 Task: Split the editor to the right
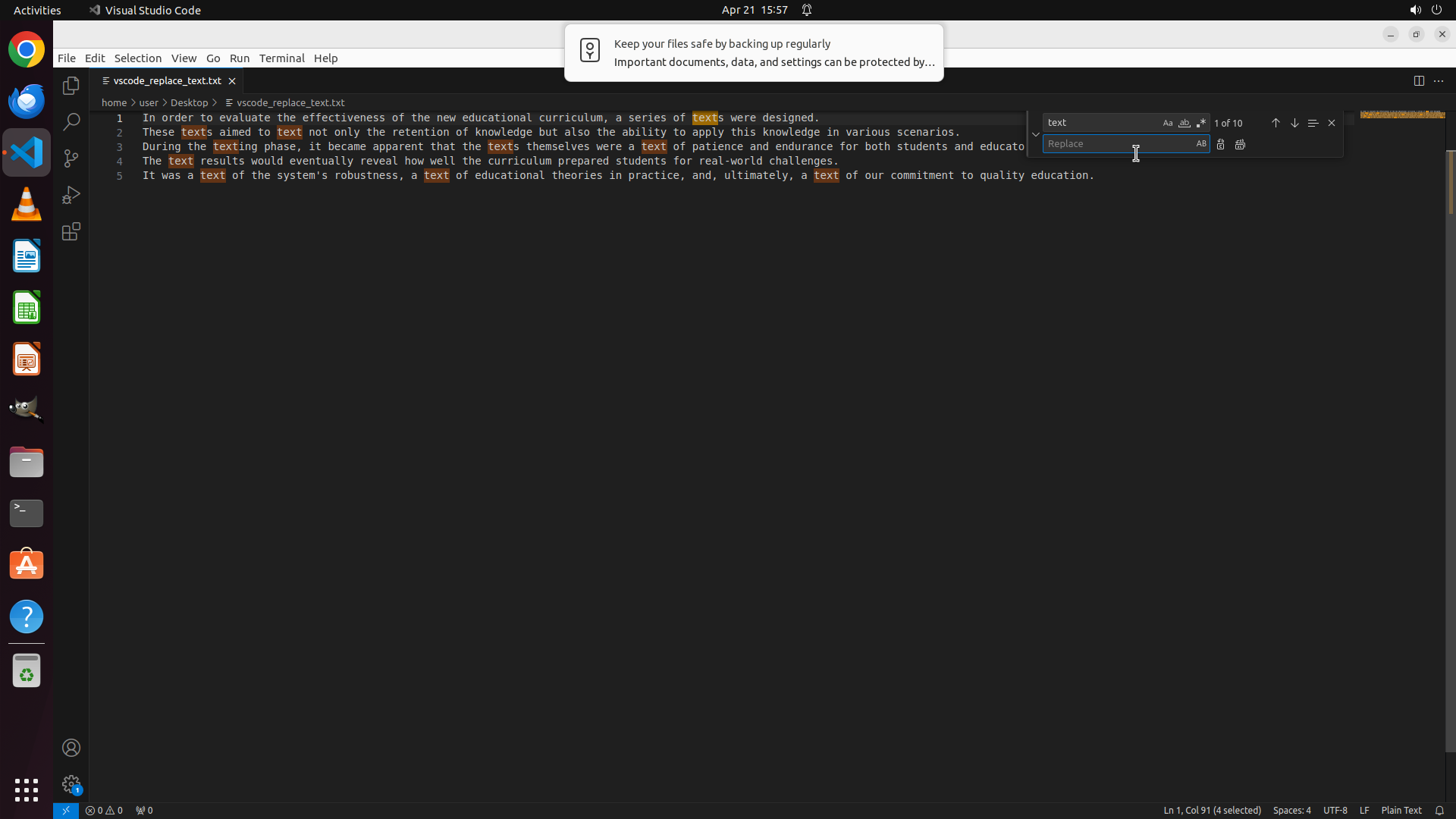tap(1419, 80)
